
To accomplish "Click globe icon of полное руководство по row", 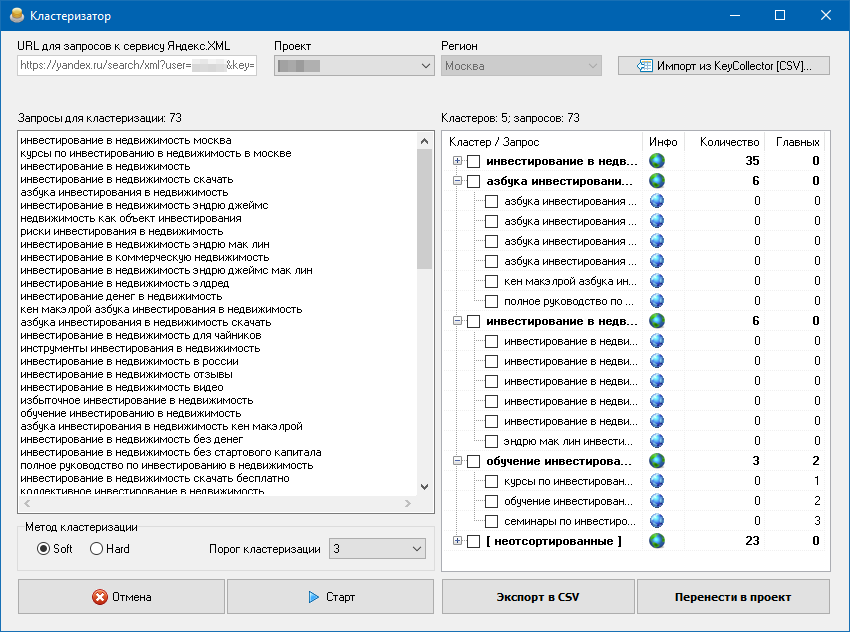I will coord(656,301).
